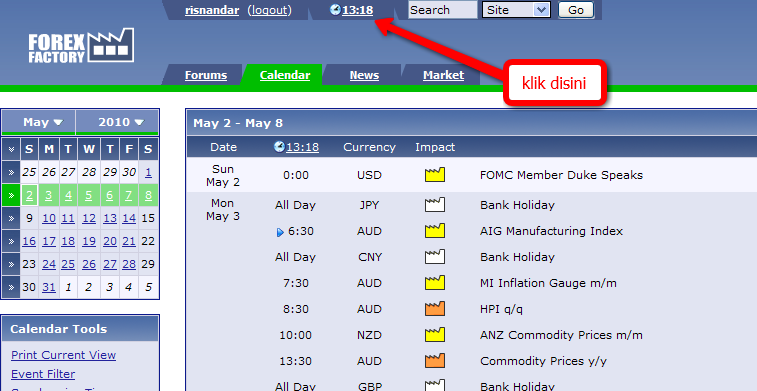
Task: Click the clock icon beside top time 13:18
Action: [335, 10]
